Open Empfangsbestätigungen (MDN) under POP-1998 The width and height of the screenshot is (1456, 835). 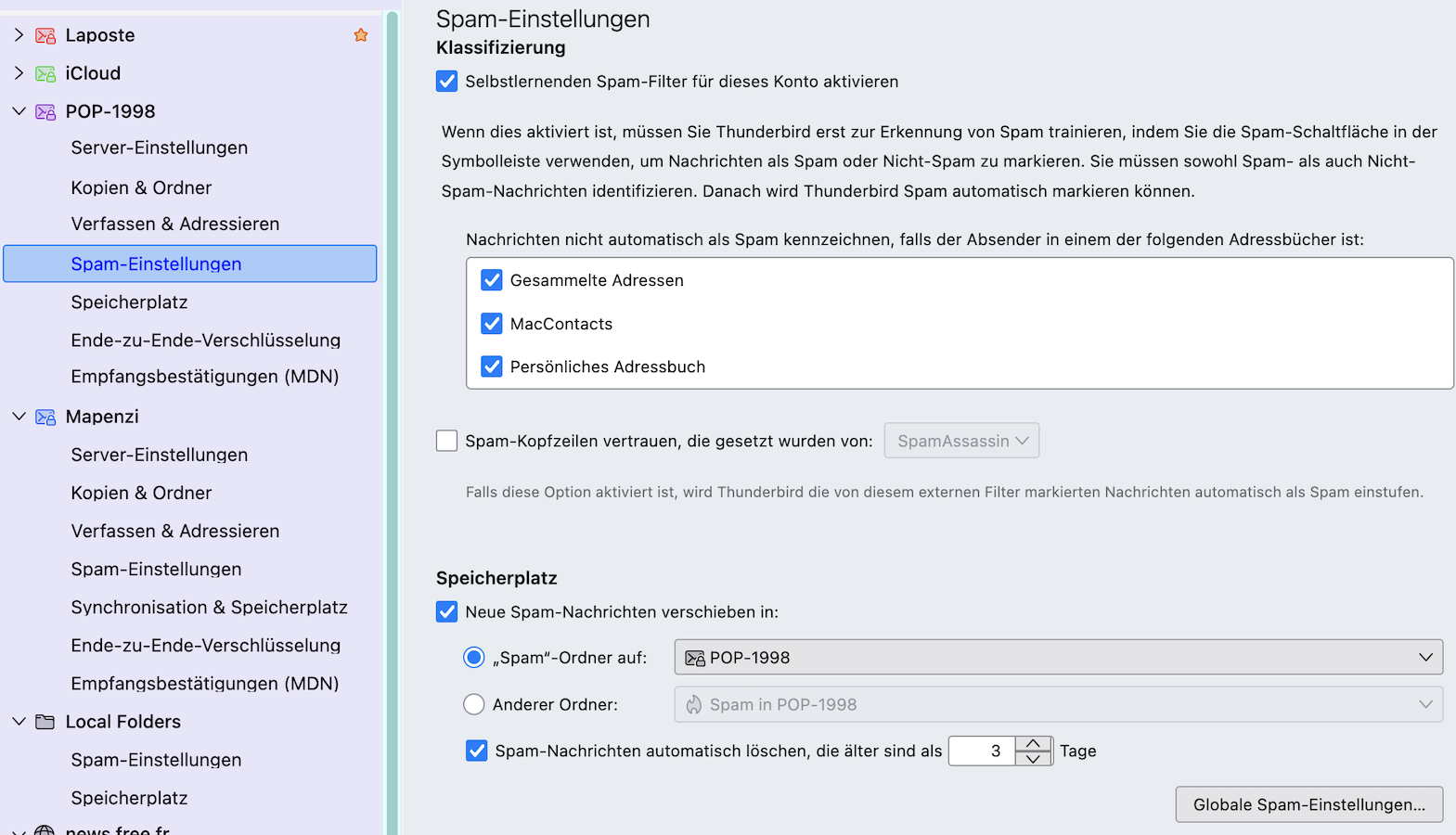pos(205,377)
